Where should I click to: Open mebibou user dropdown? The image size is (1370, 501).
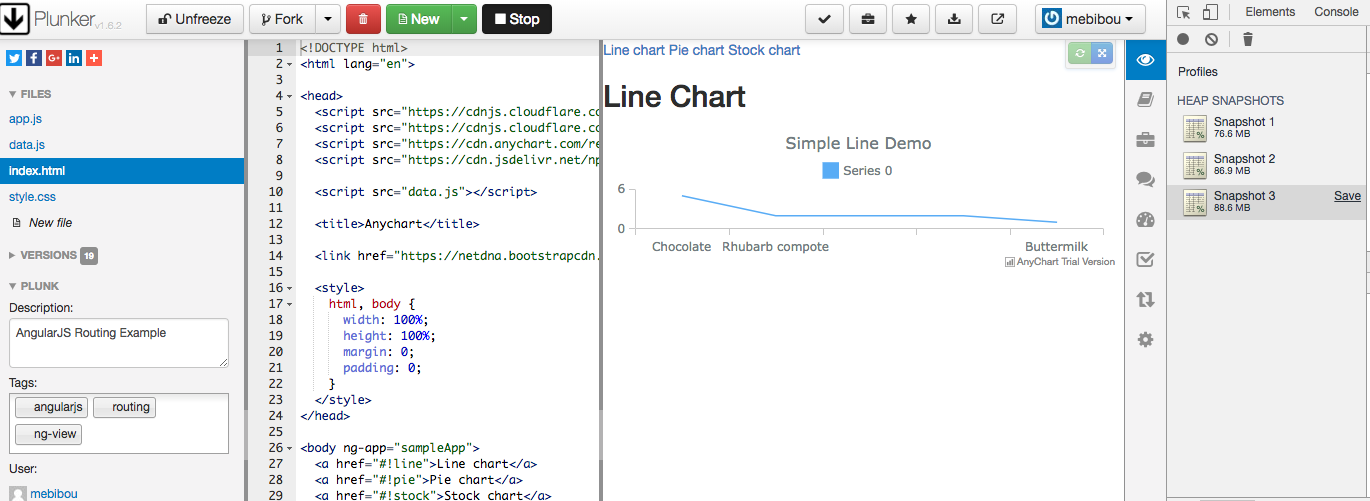[x=1090, y=19]
